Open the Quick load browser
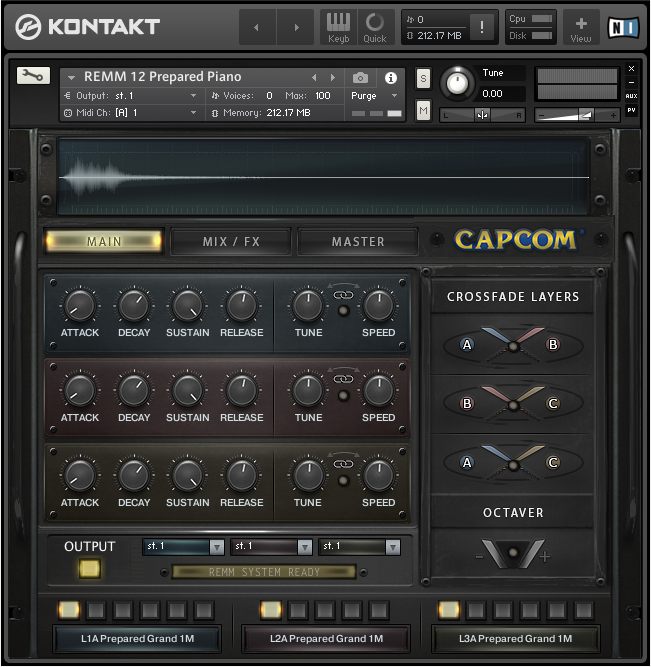This screenshot has width=651, height=667. (374, 27)
